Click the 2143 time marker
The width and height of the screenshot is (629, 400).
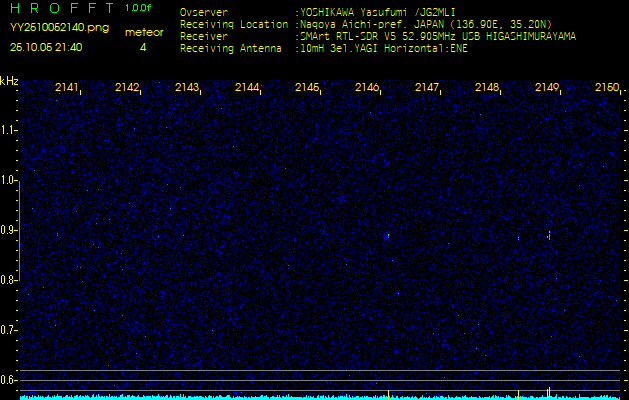(x=187, y=88)
